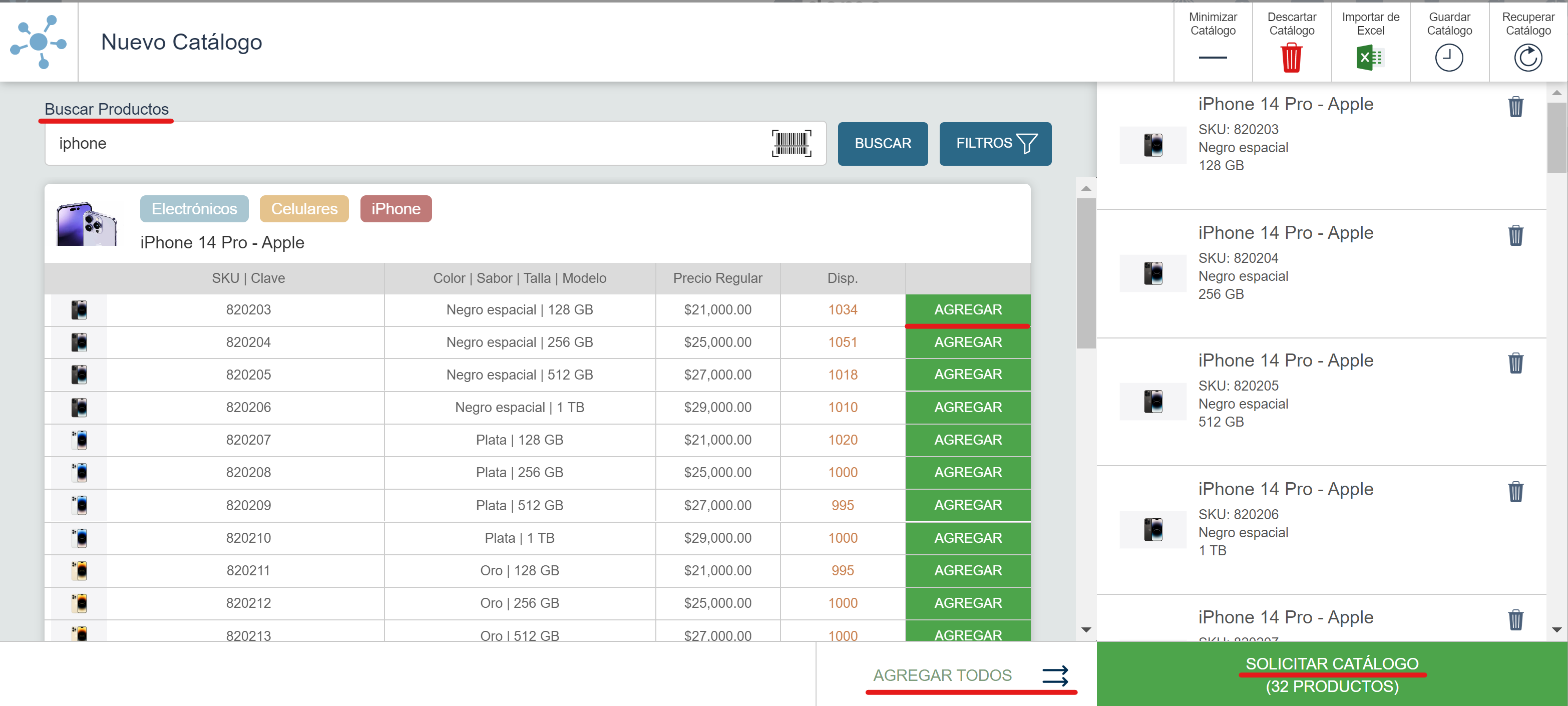Screen dimensions: 1568x706
Task: Click AGREGAR TODOS link
Action: pos(942,675)
